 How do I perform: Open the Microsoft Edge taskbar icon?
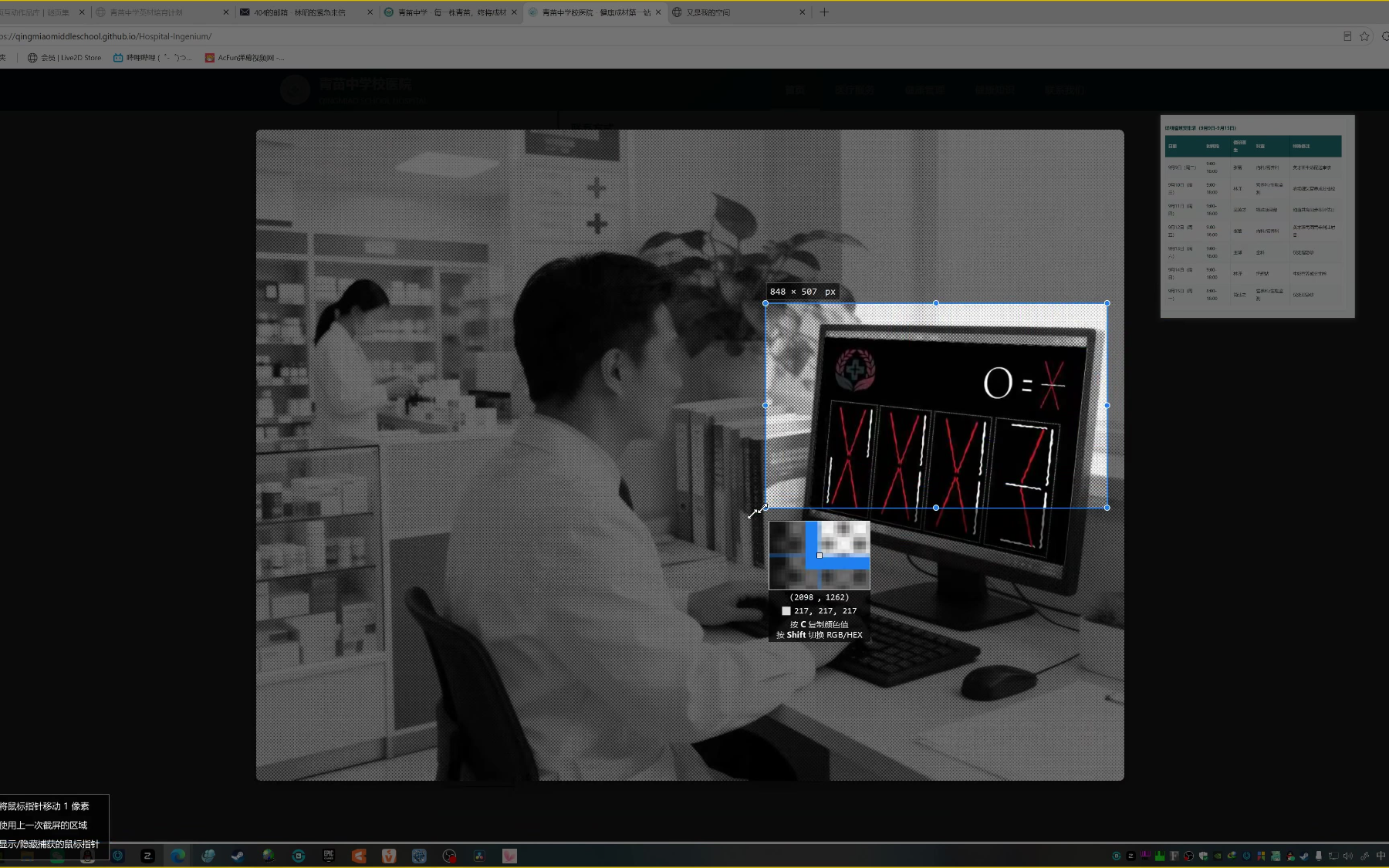pos(178,856)
